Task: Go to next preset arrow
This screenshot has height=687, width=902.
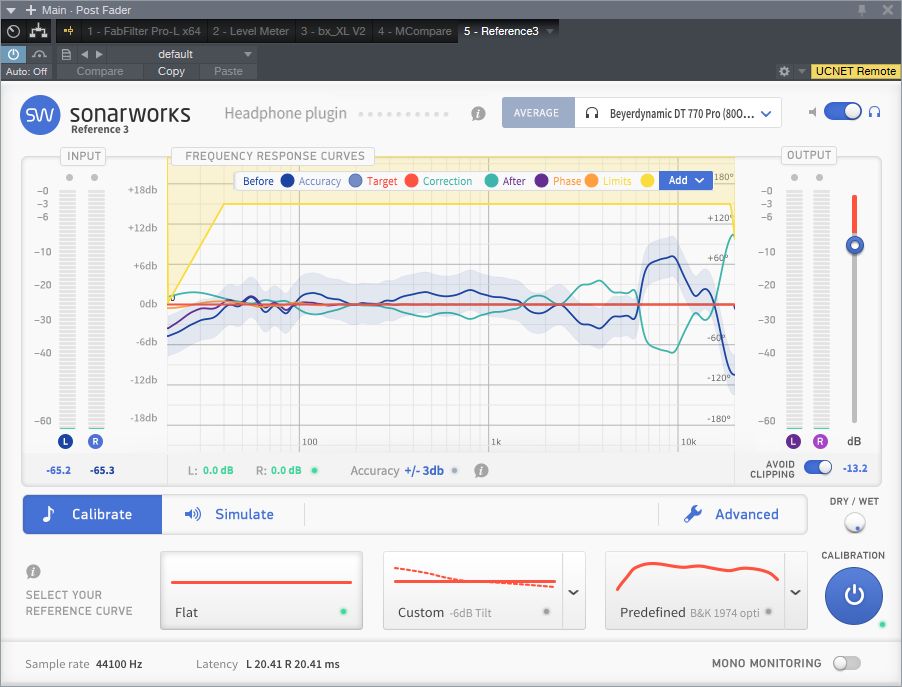Action: pos(99,54)
